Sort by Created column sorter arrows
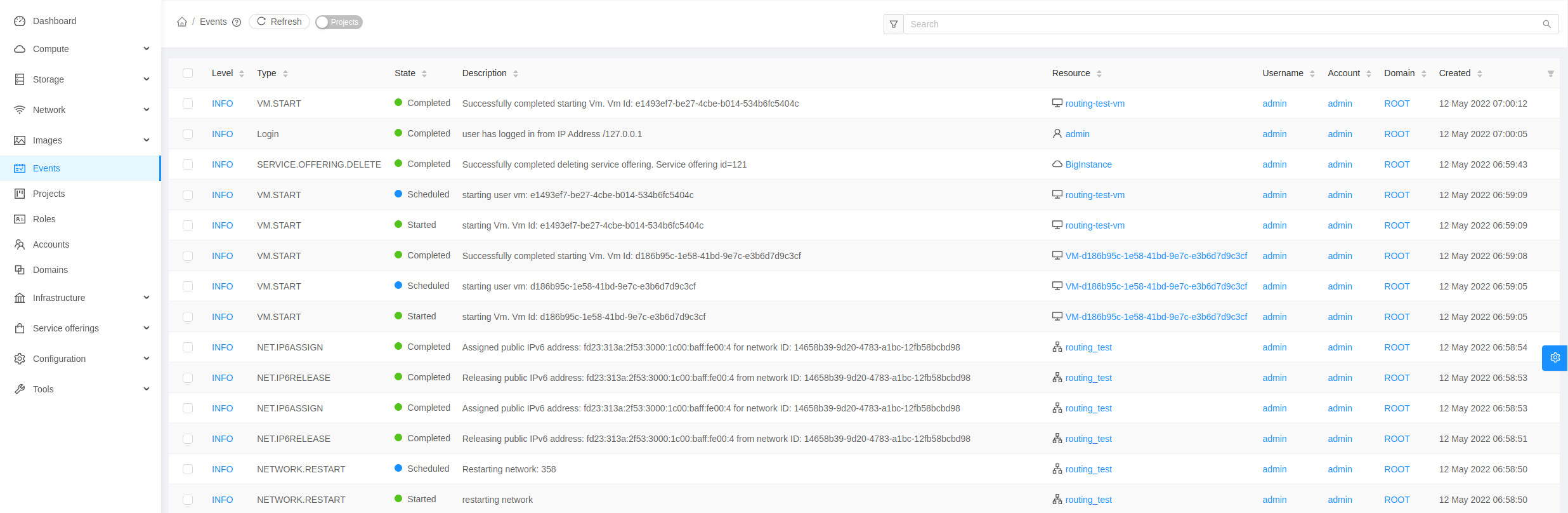Screen dimensions: 1568x513 pos(1480,74)
